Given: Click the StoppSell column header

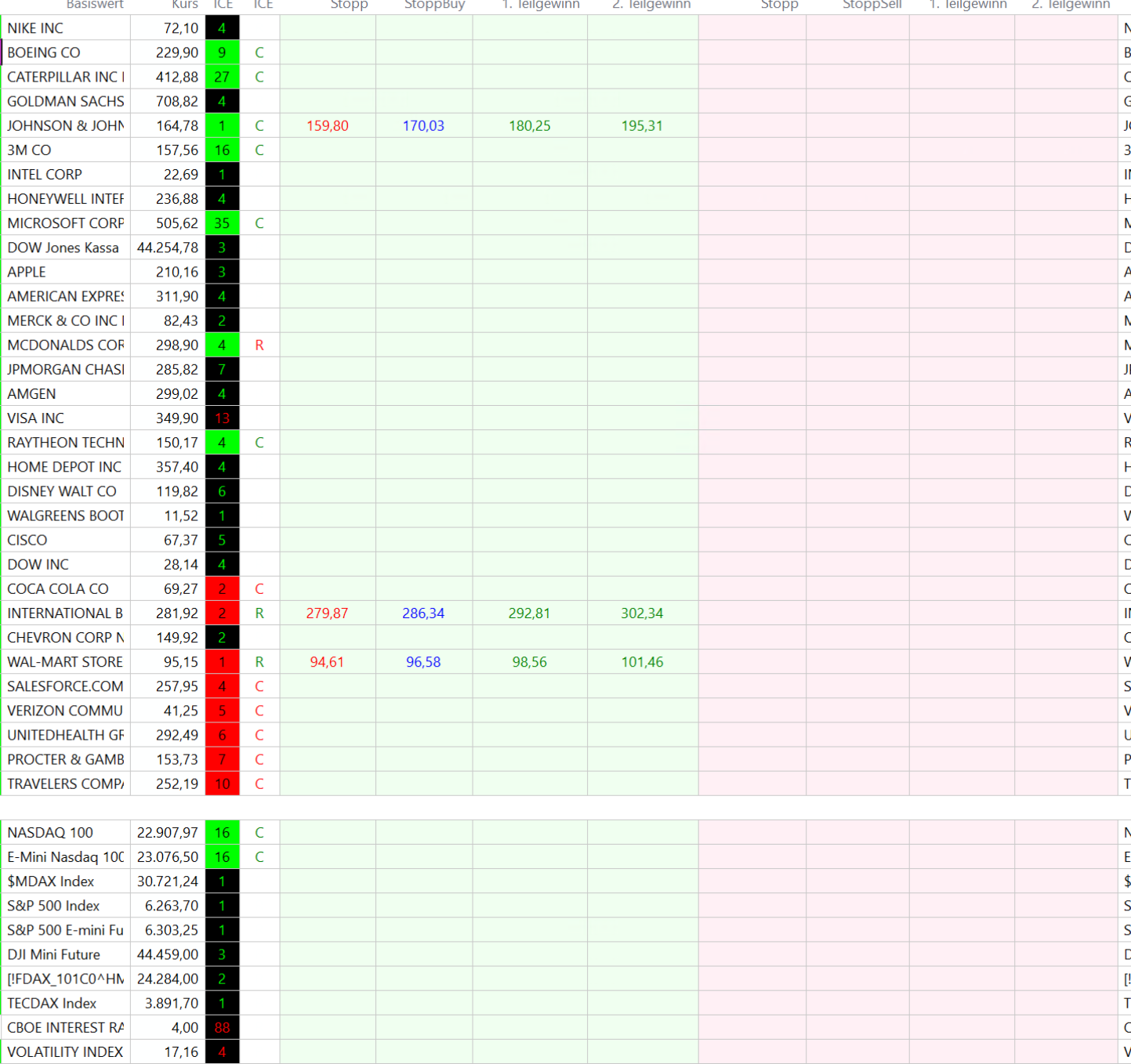Looking at the screenshot, I should click(872, 5).
